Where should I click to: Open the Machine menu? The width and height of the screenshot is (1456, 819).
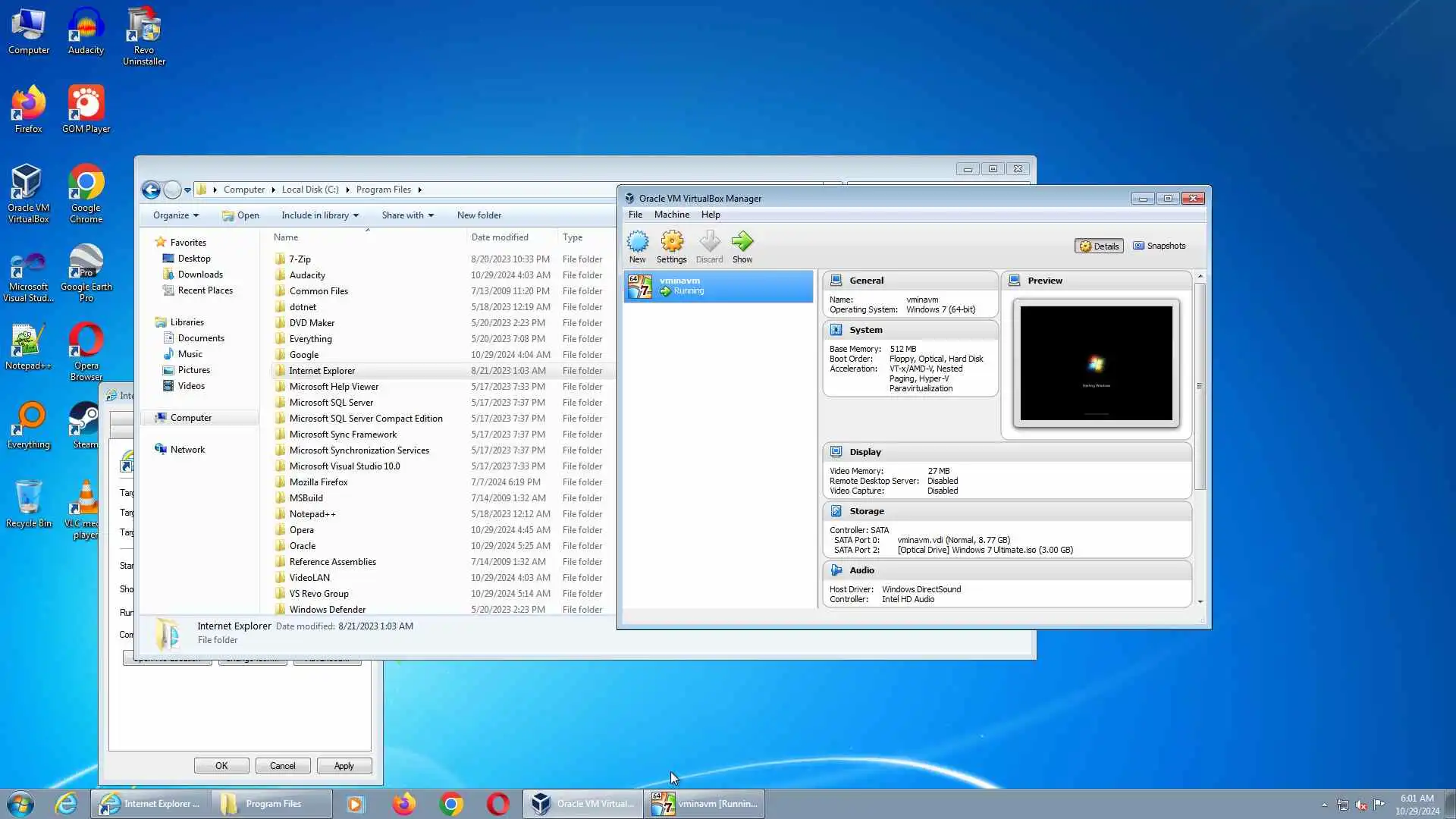pos(671,215)
